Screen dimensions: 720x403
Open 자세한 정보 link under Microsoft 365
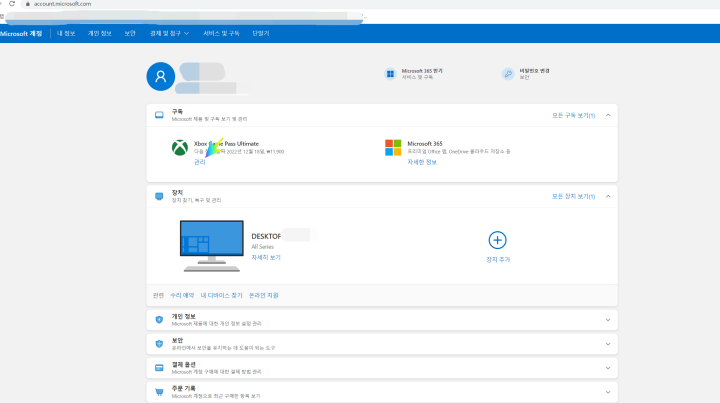[422, 162]
